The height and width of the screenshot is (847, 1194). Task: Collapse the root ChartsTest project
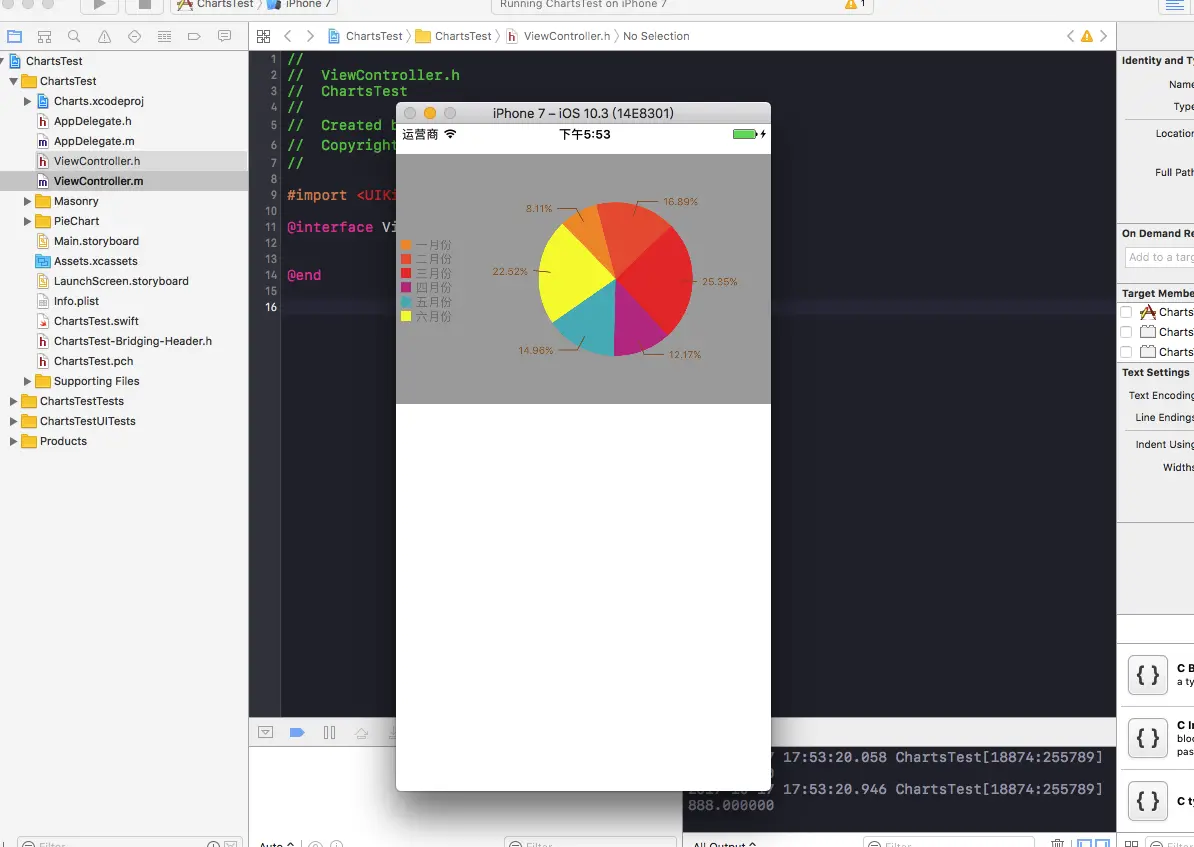(x=2, y=61)
